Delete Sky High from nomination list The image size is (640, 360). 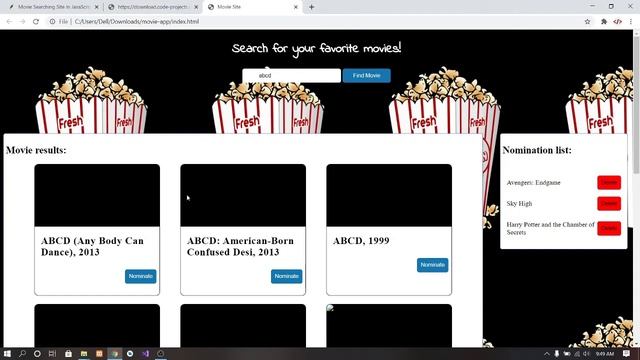(x=609, y=203)
